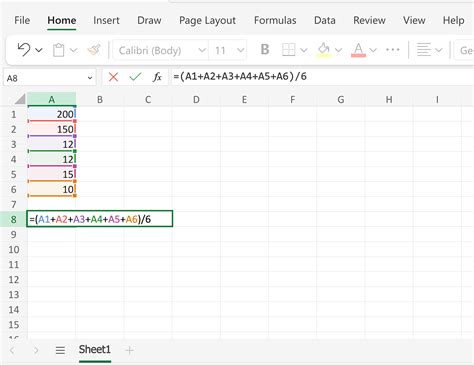Expand the font size 11 dropdown

(x=240, y=50)
